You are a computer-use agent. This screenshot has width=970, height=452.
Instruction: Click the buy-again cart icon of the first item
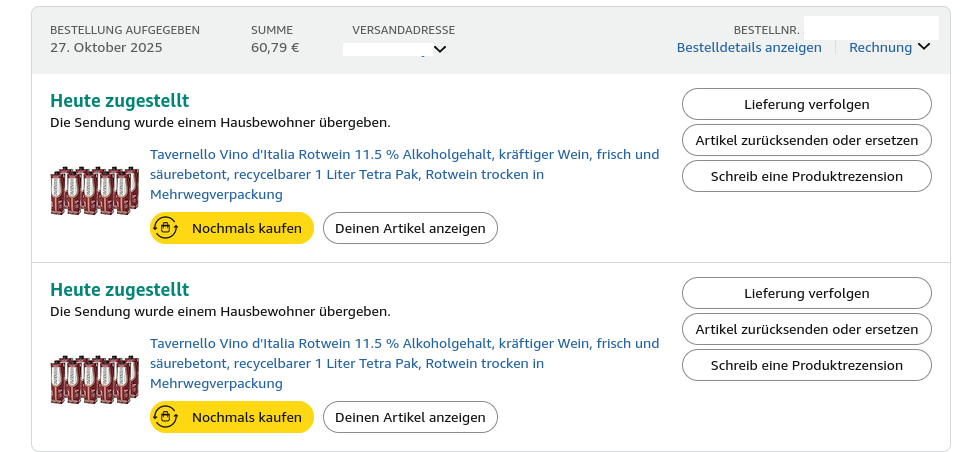click(165, 228)
